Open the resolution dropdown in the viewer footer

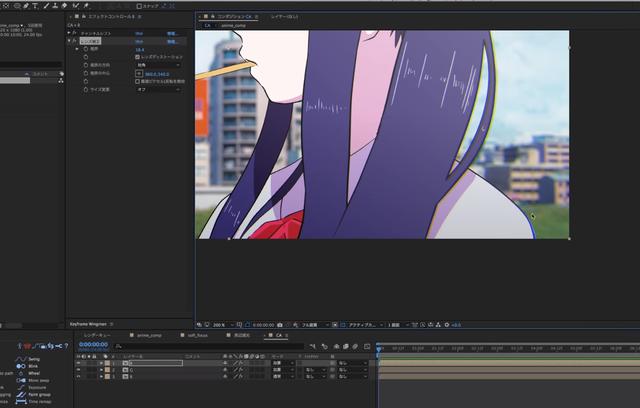pyautogui.click(x=315, y=325)
